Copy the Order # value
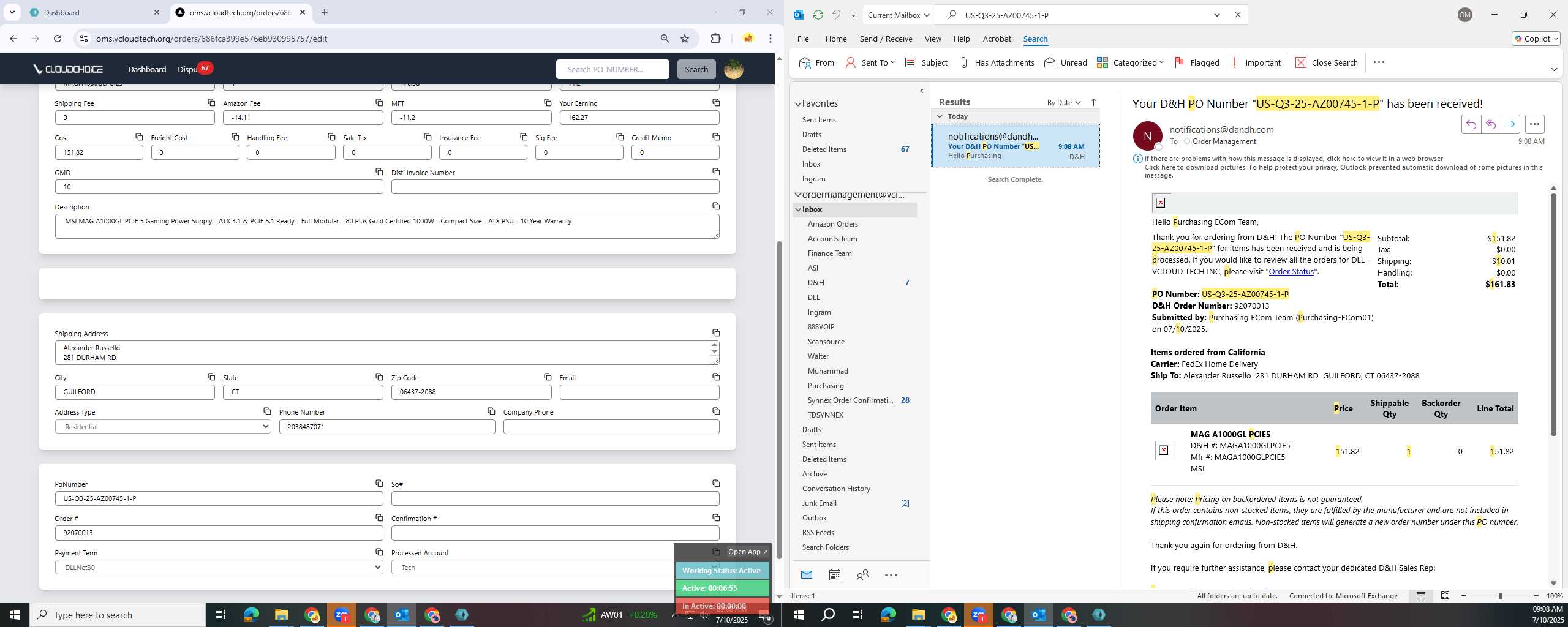The width and height of the screenshot is (1568, 627). [x=379, y=517]
